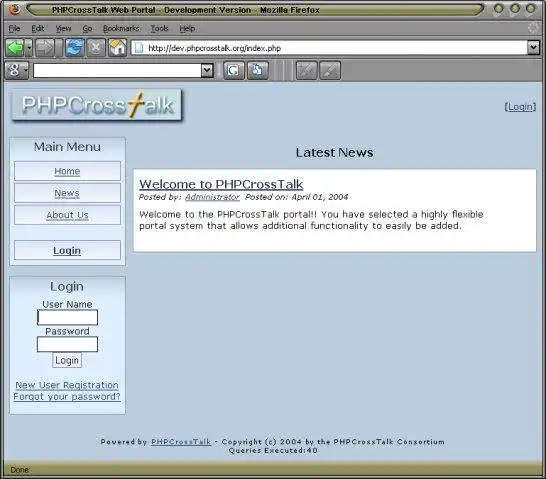This screenshot has height=479, width=546.
Task: Click the bold Login link in Main Menu
Action: tap(67, 250)
